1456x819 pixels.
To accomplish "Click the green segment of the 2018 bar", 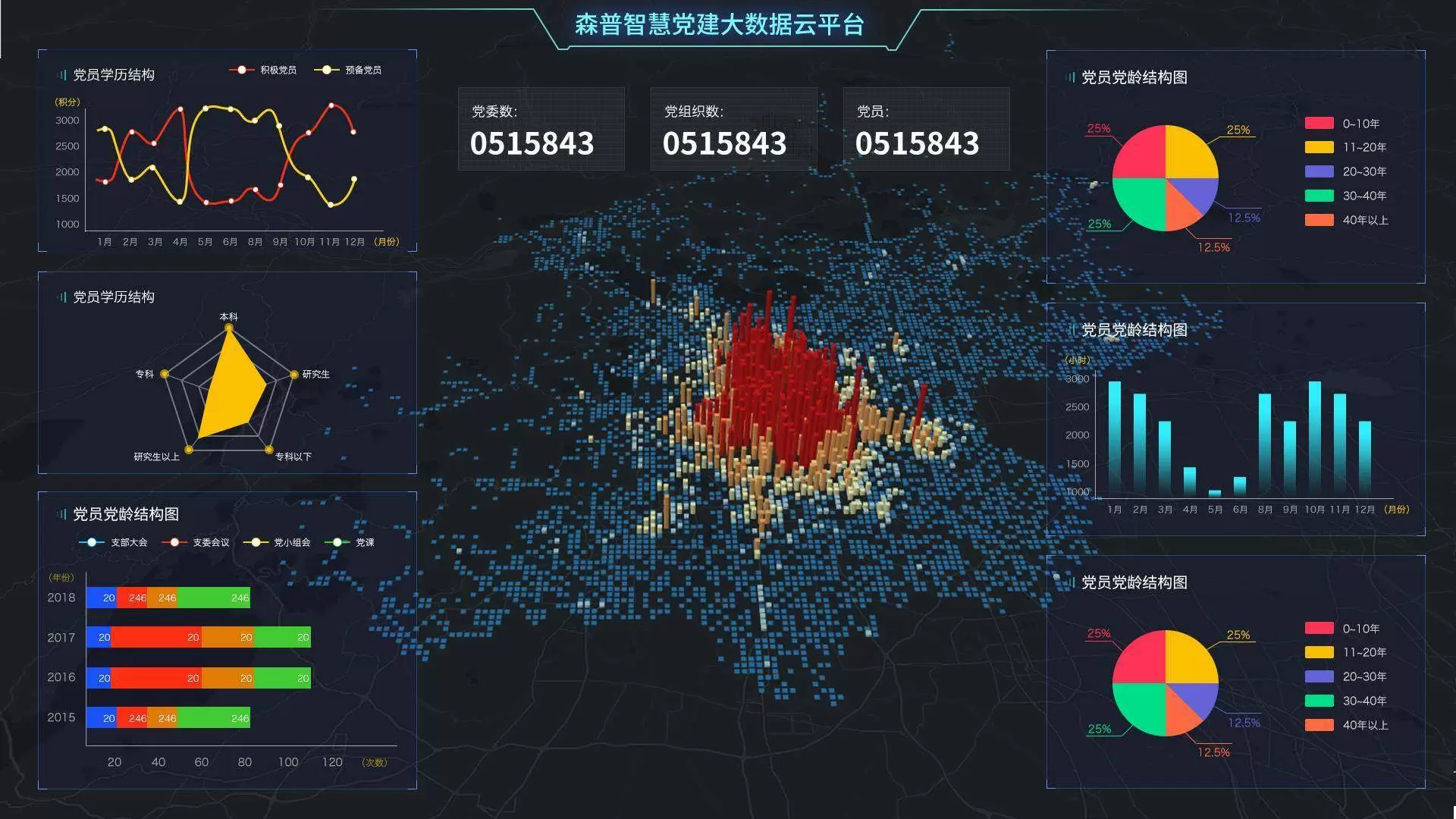I will click(x=213, y=598).
